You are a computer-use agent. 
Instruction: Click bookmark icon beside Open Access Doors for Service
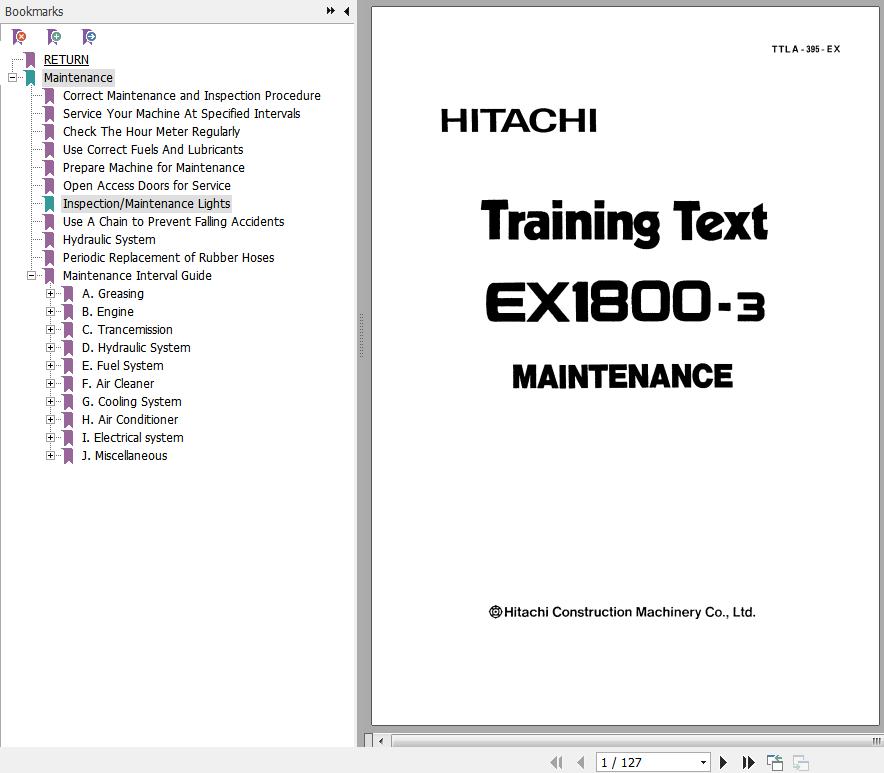click(50, 185)
